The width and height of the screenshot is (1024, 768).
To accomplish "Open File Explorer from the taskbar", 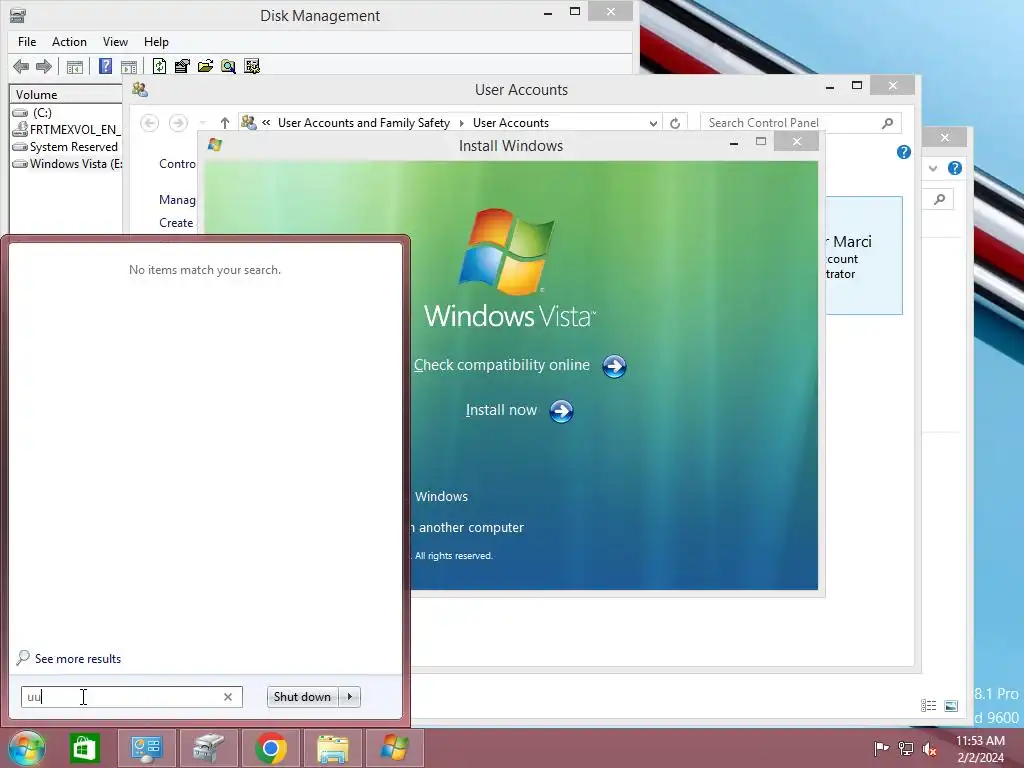I will click(x=333, y=748).
